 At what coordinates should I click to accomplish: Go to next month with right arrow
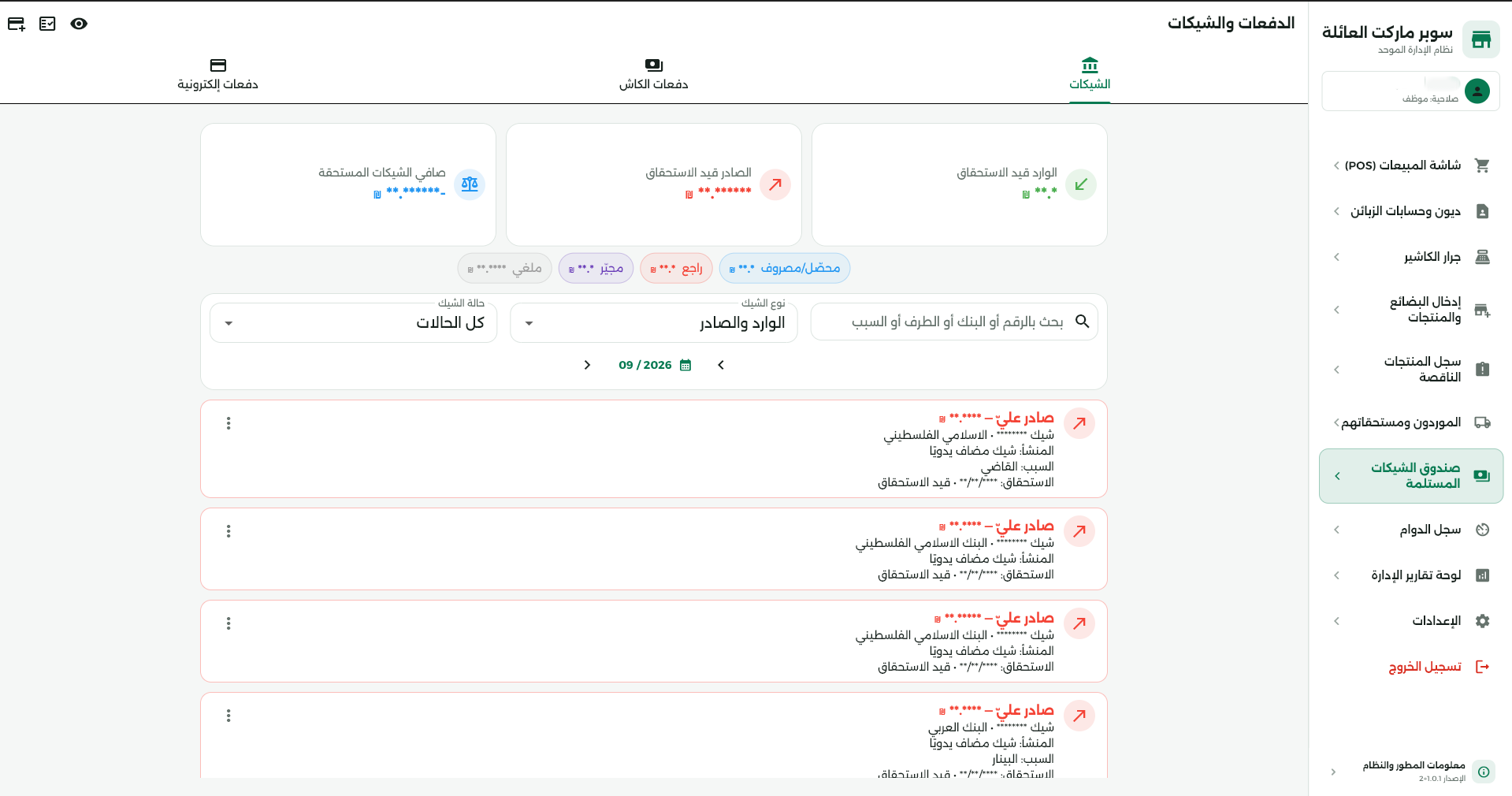587,365
